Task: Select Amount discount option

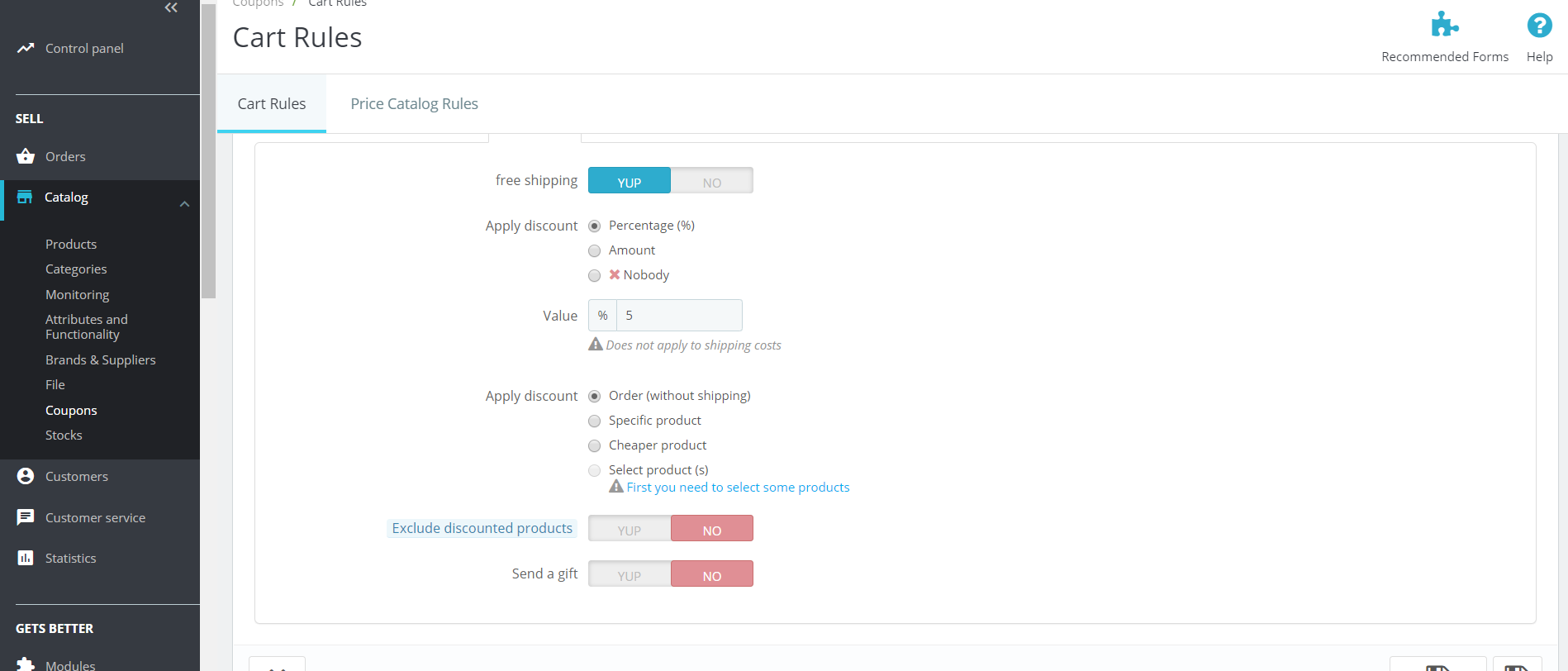Action: click(x=594, y=250)
